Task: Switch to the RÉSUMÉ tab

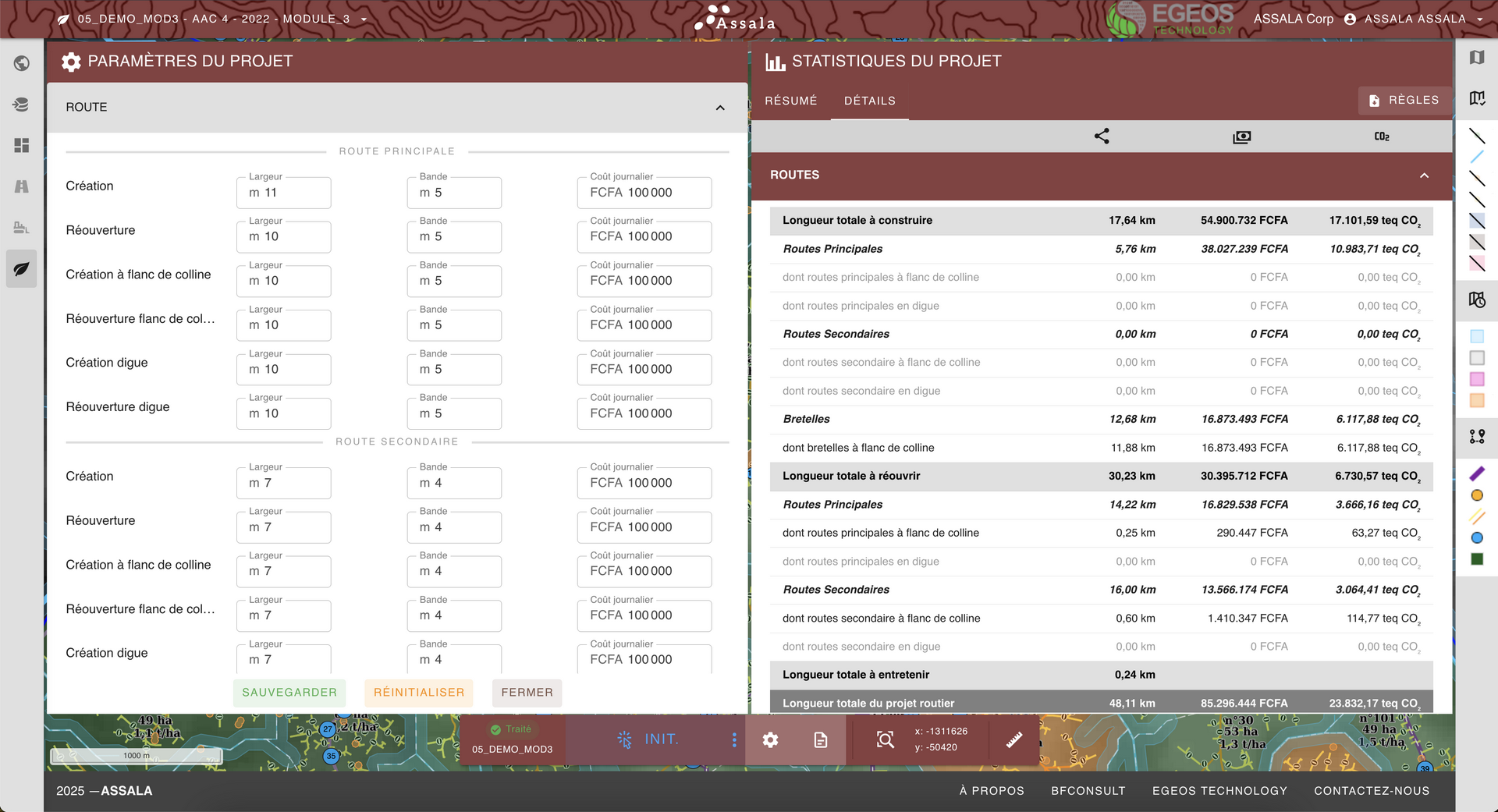Action: [790, 101]
